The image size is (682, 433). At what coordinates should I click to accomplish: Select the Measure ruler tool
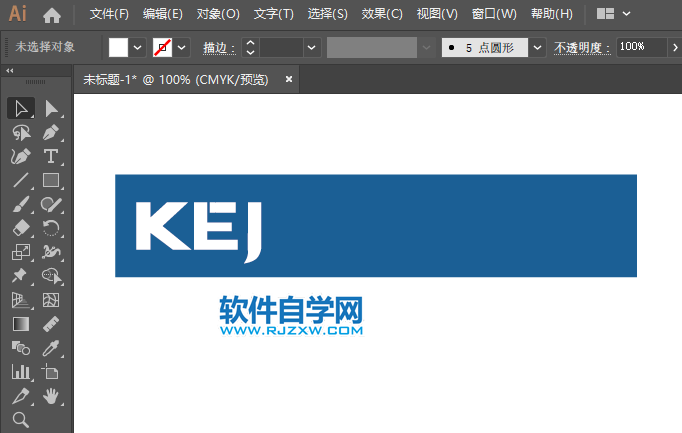(x=51, y=324)
